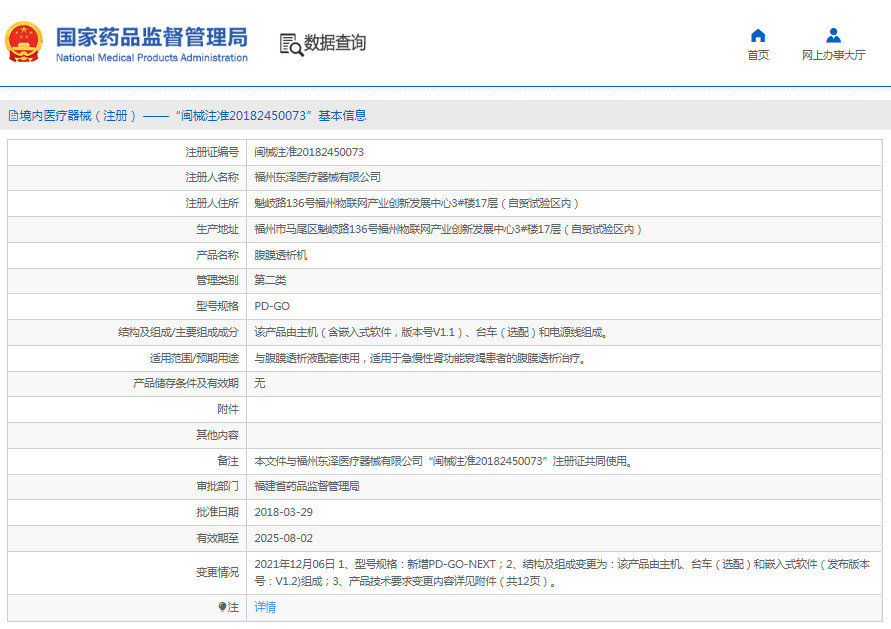Open the 网上办事大厅 text label

tap(833, 56)
